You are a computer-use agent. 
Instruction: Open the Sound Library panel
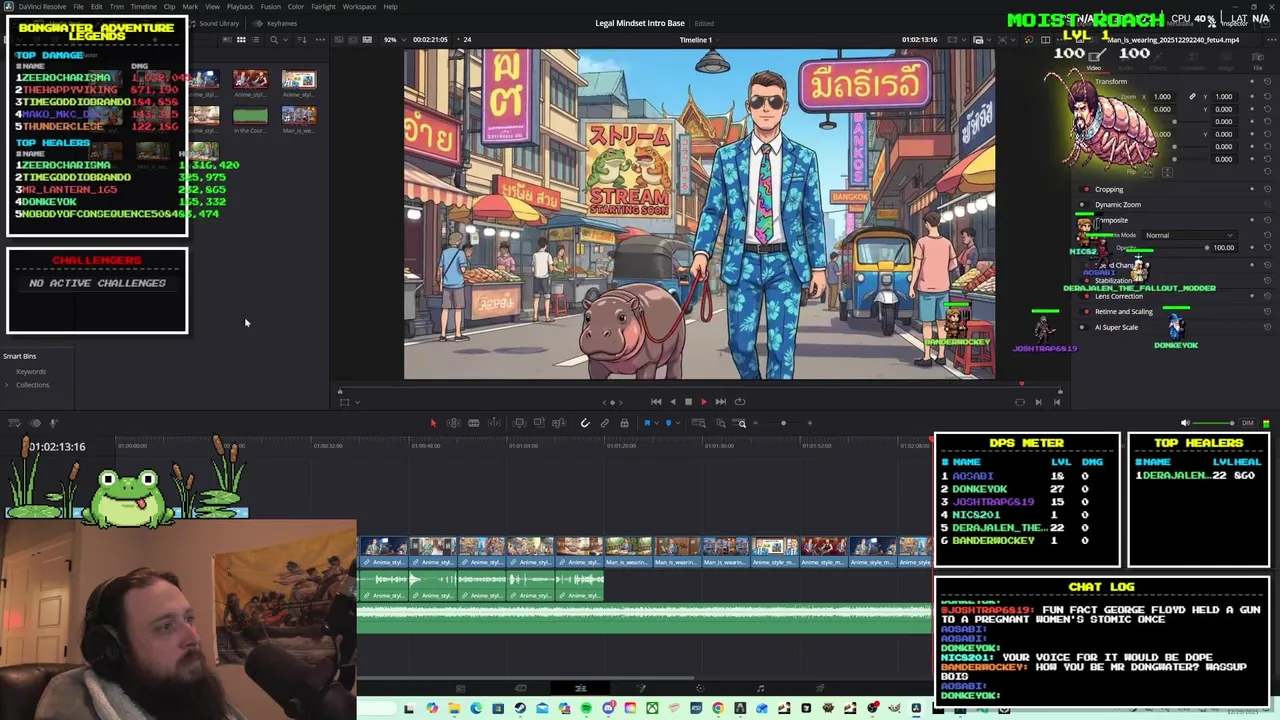coord(213,23)
